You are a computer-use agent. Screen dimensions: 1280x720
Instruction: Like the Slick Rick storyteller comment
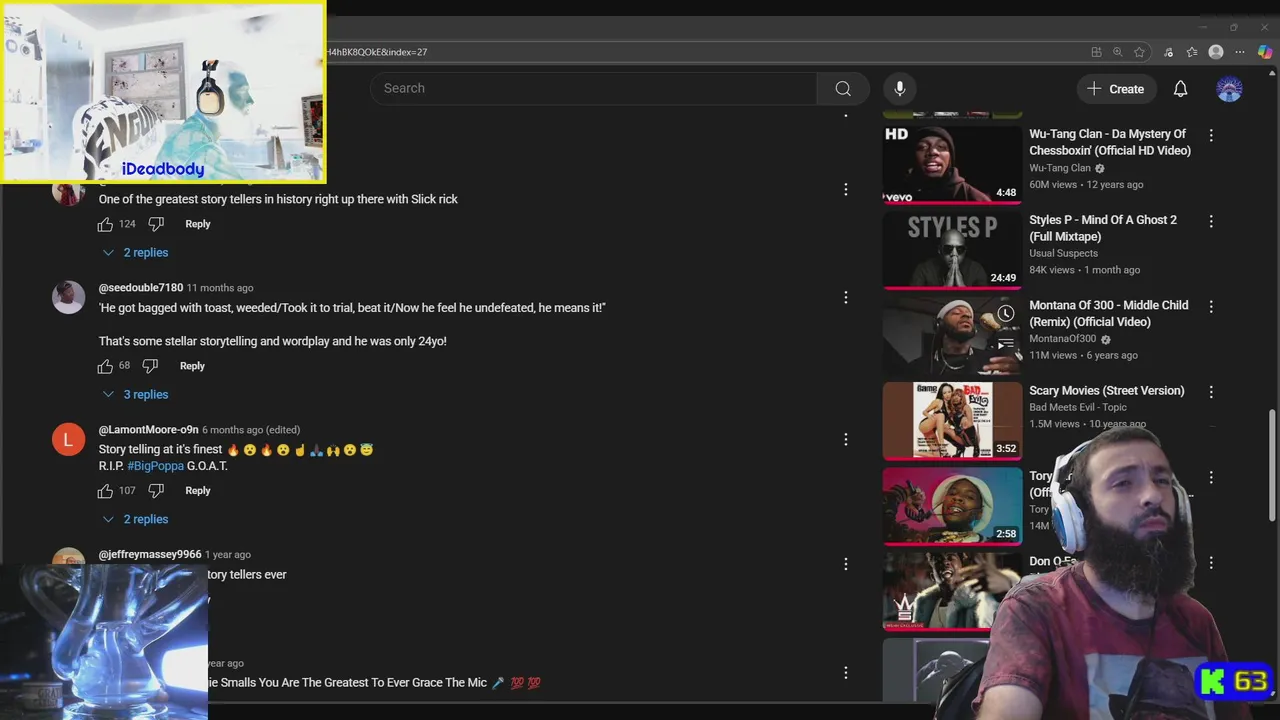(x=105, y=224)
